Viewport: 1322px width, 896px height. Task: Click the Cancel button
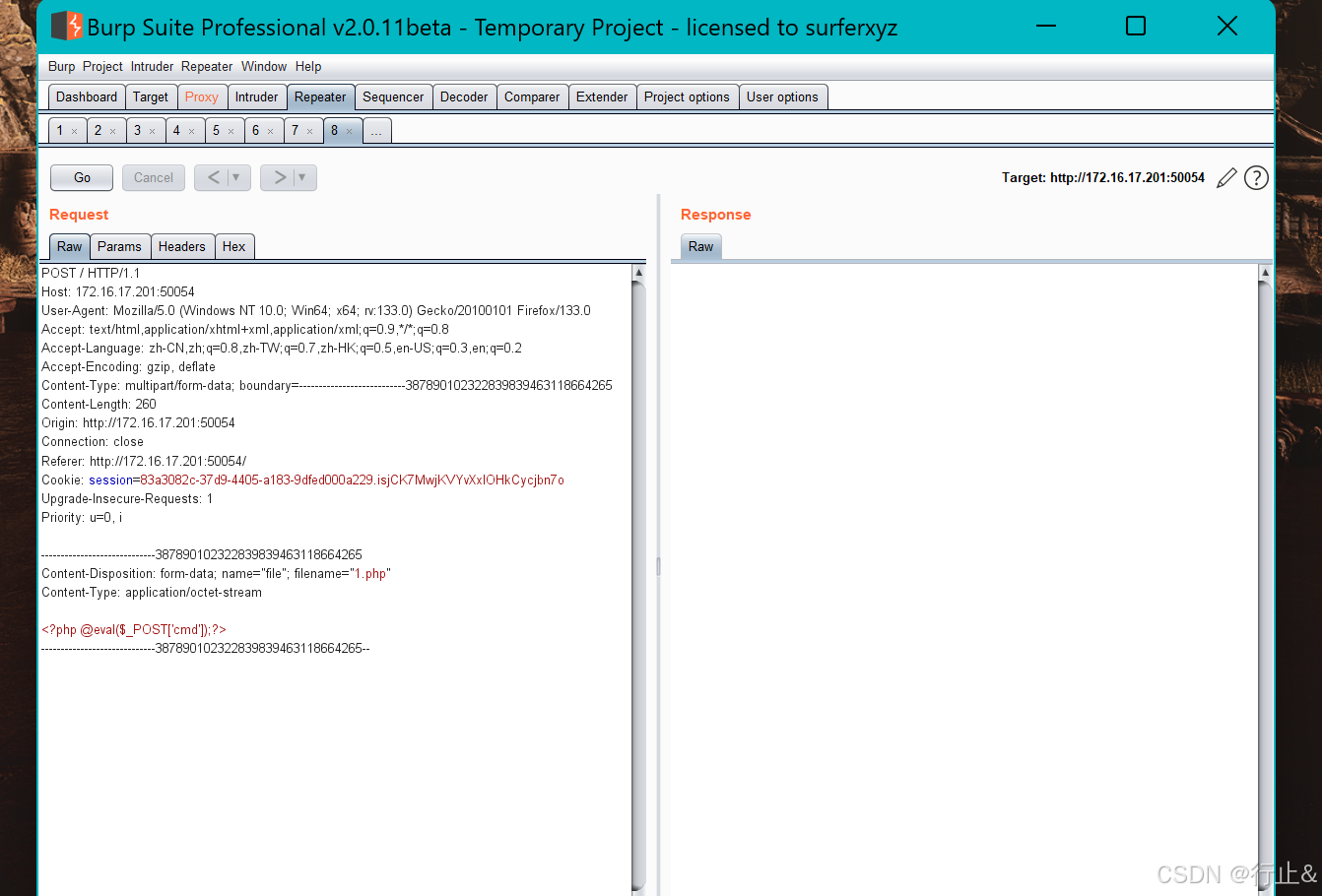(154, 177)
